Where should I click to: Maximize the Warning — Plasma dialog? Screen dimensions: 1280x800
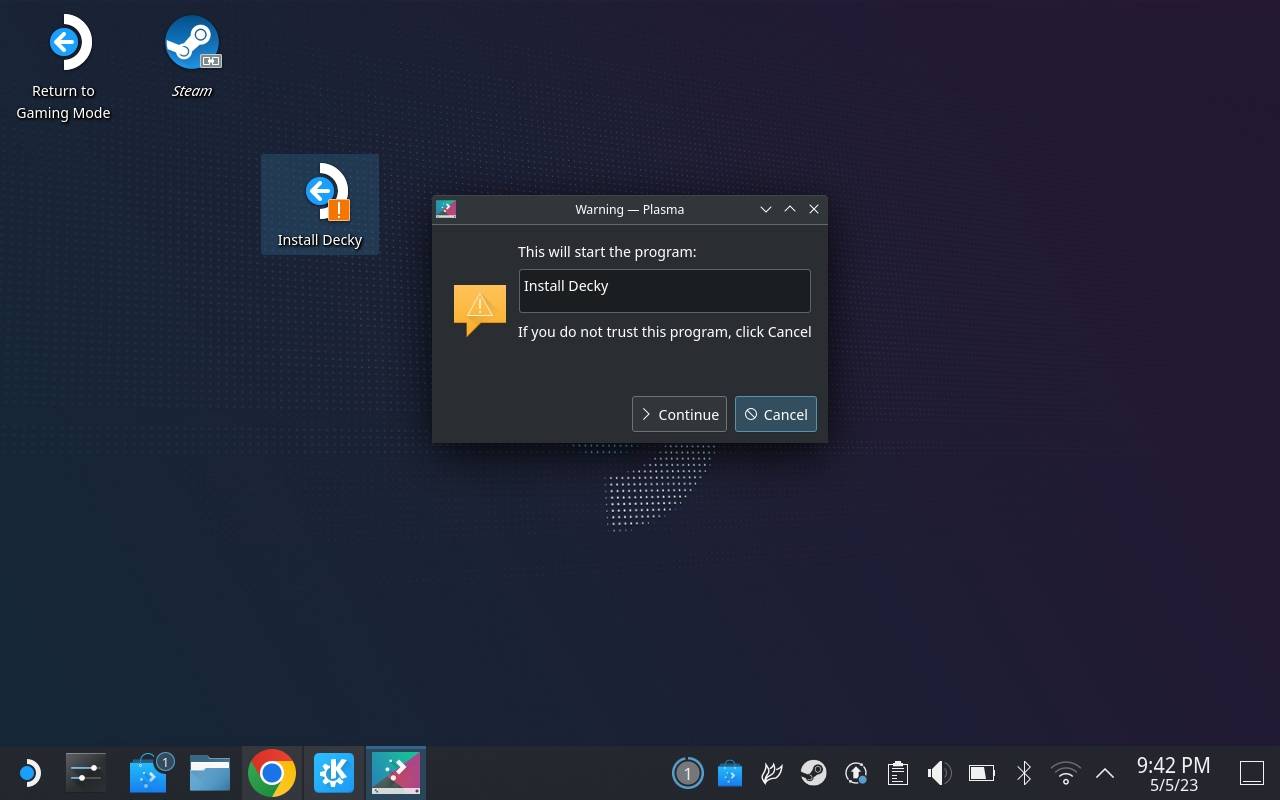(x=790, y=209)
